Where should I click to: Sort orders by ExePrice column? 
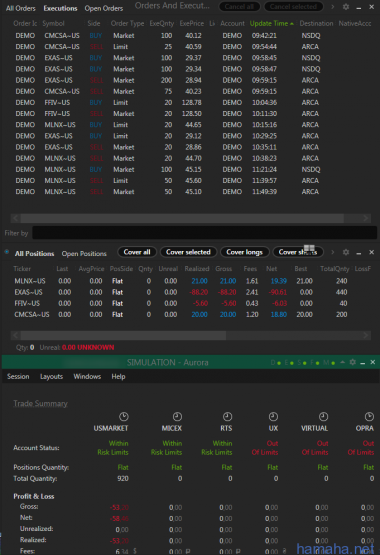click(192, 23)
